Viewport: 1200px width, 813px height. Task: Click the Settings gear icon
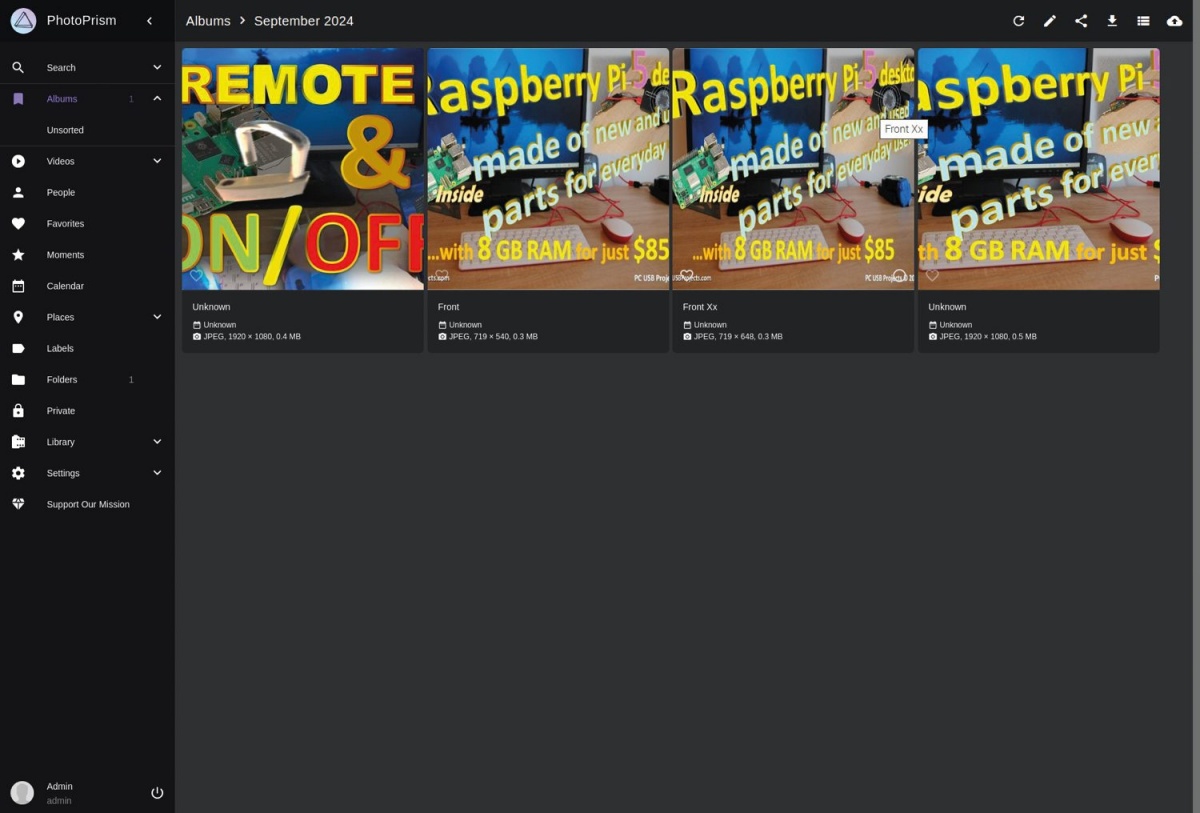tap(18, 473)
